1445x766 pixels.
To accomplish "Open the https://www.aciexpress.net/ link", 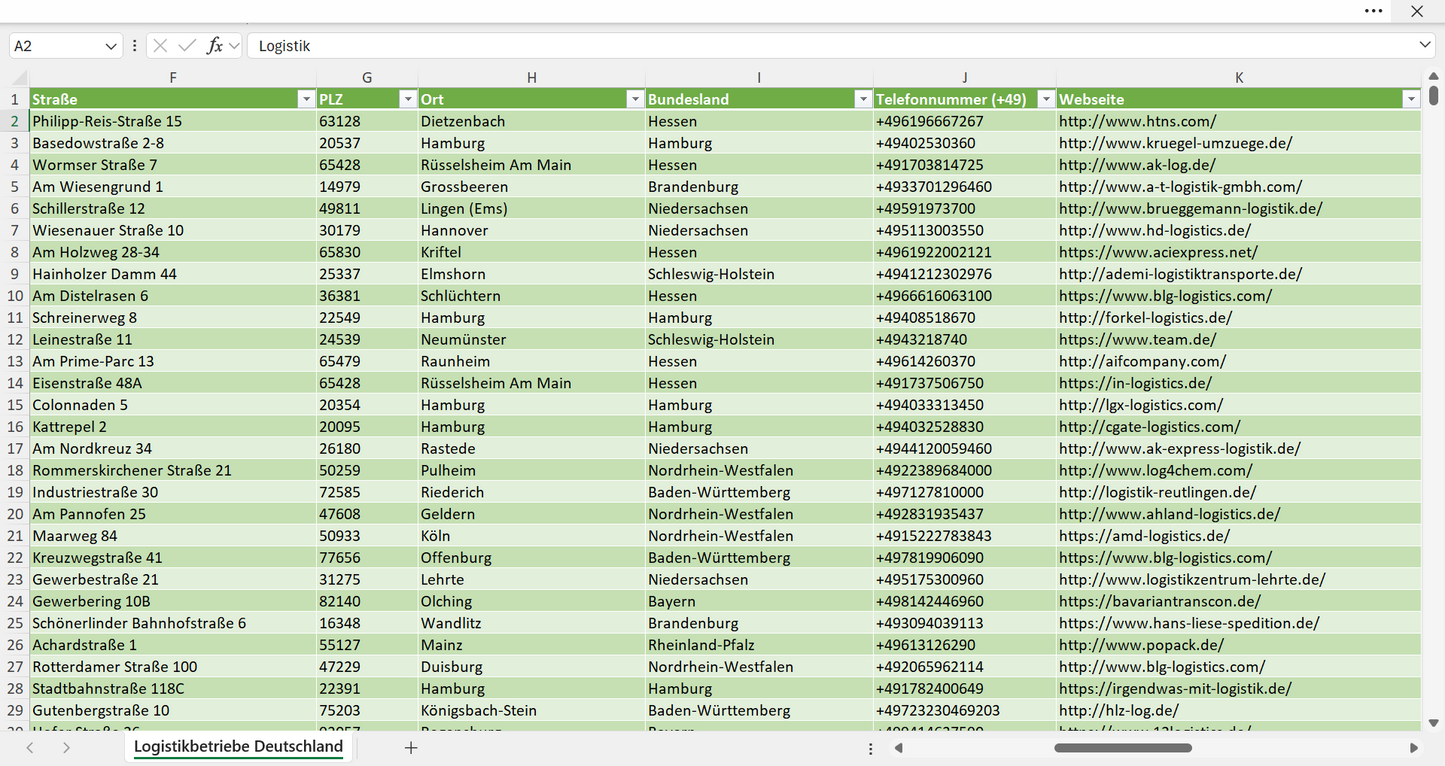I will 1158,252.
